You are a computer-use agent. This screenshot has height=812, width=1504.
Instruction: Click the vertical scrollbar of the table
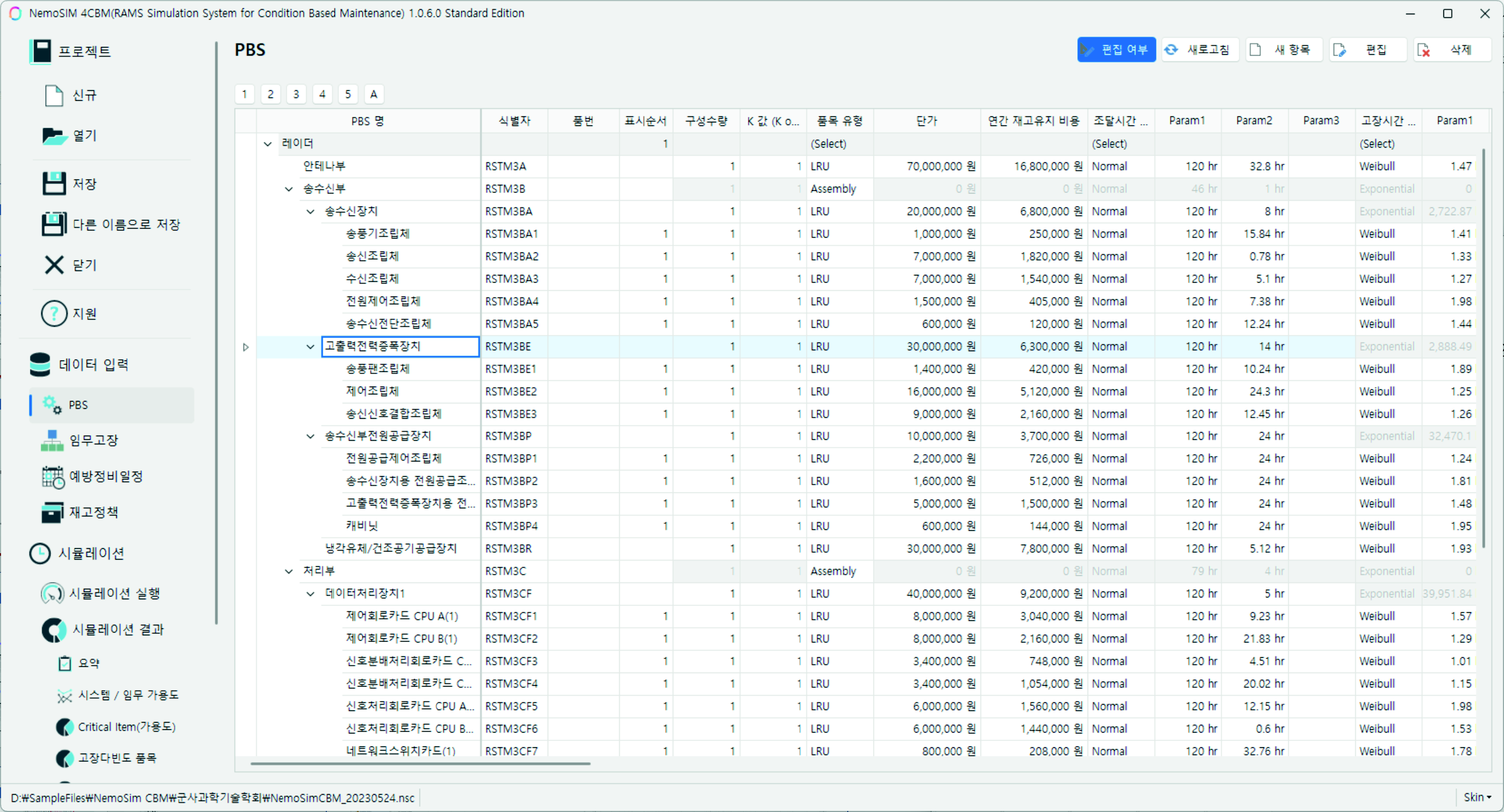[x=1483, y=348]
